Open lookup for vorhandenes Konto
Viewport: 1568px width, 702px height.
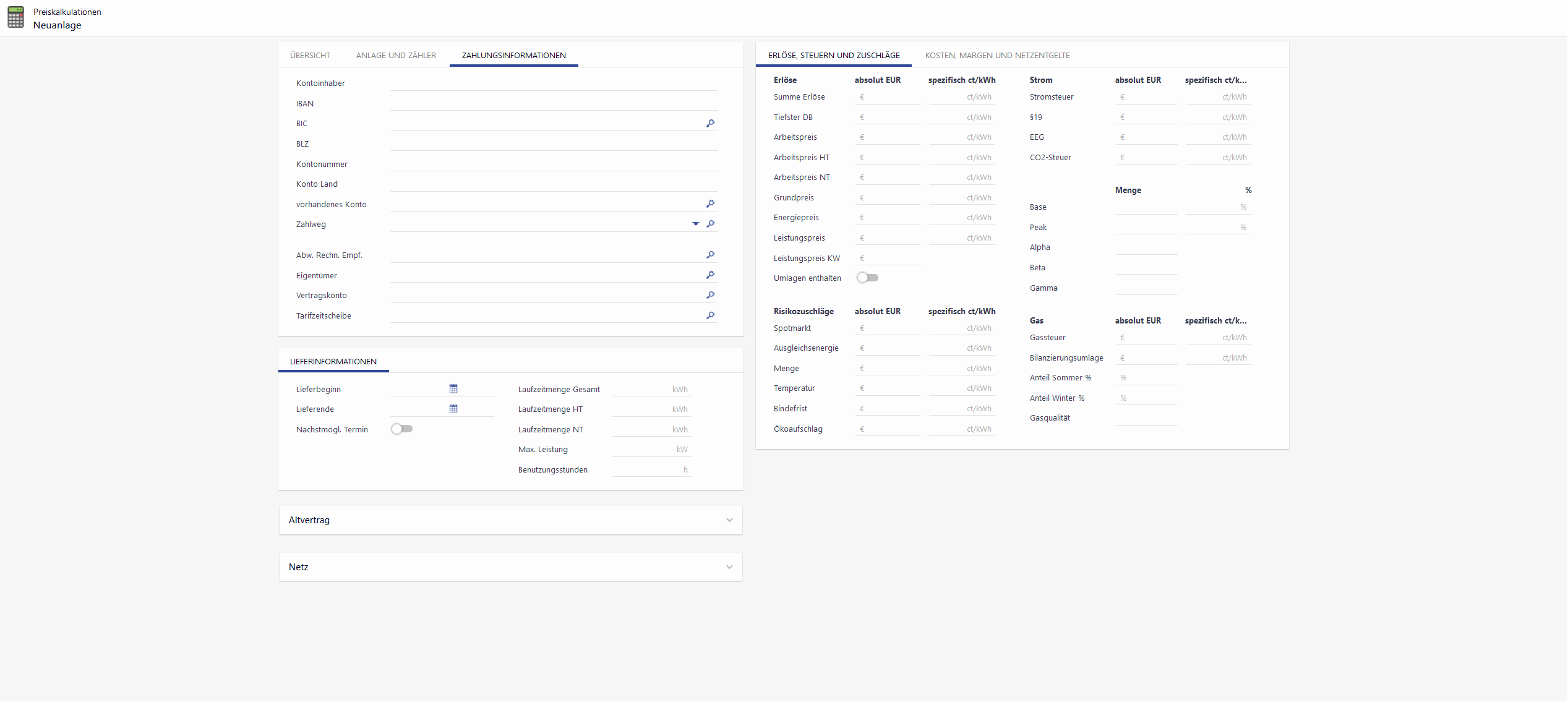[710, 204]
